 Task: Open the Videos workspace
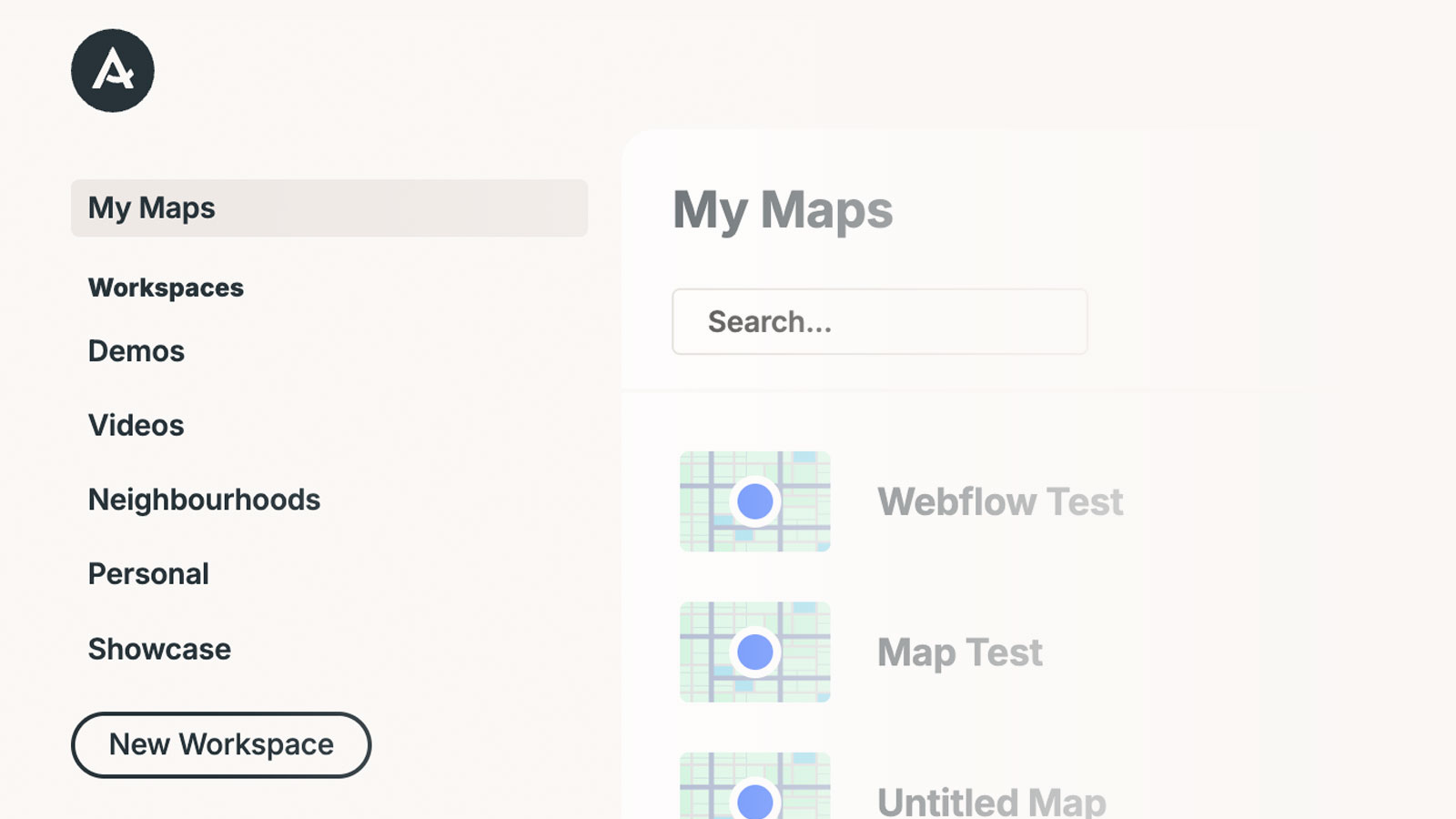(136, 425)
